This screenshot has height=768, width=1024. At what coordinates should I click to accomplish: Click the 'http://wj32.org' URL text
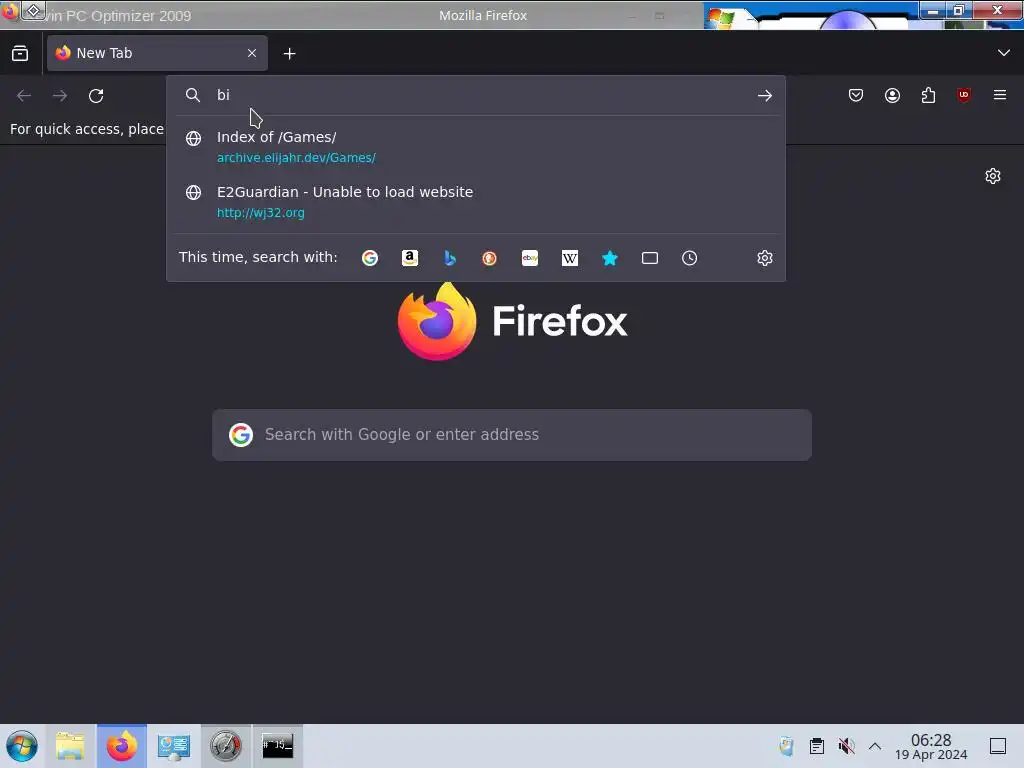[x=261, y=213]
